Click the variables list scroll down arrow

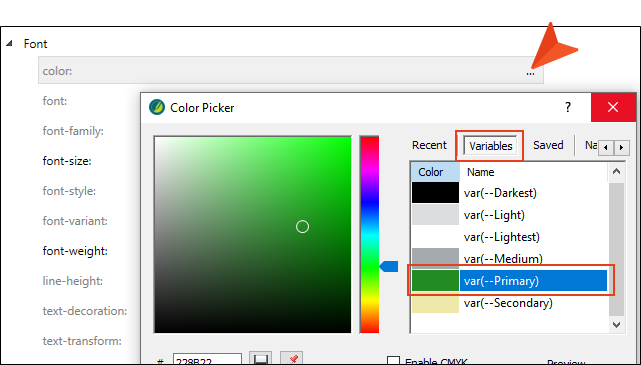[x=616, y=325]
